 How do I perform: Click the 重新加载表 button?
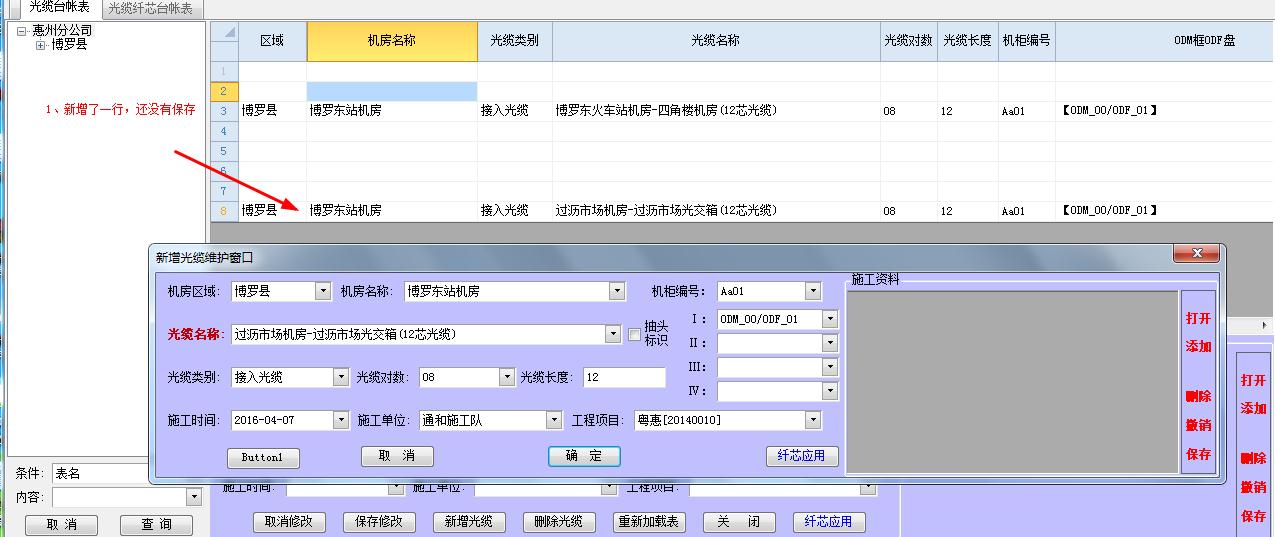coord(649,522)
